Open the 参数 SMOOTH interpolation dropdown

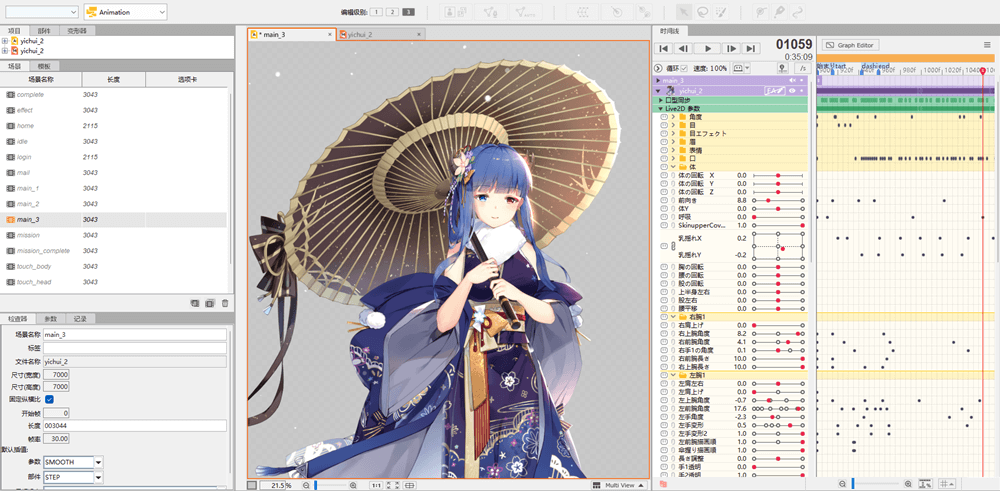point(99,462)
